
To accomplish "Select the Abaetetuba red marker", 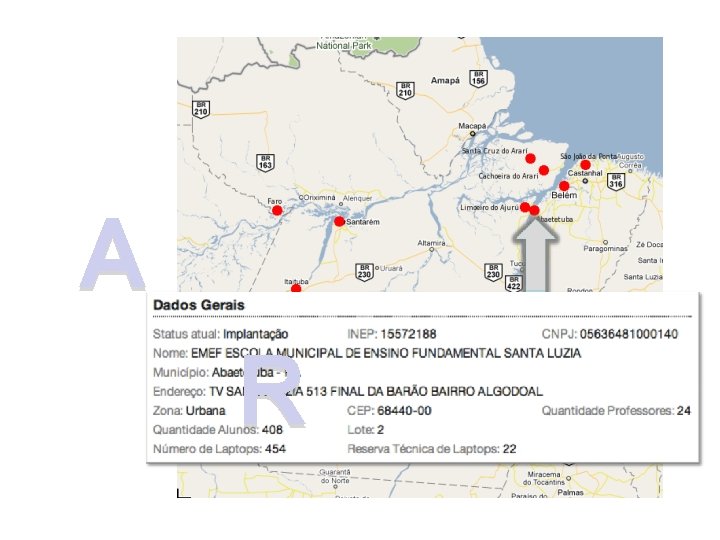I will click(534, 210).
